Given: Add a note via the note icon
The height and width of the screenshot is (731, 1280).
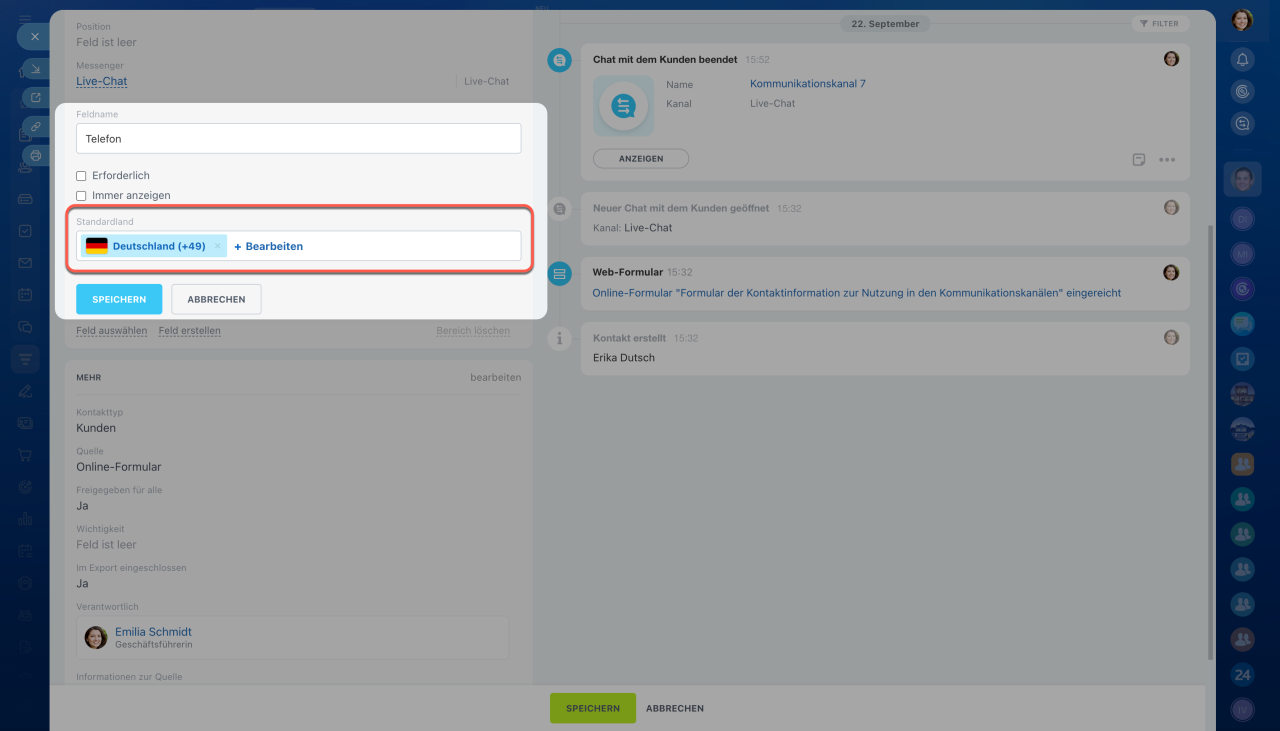Looking at the screenshot, I should (1138, 159).
